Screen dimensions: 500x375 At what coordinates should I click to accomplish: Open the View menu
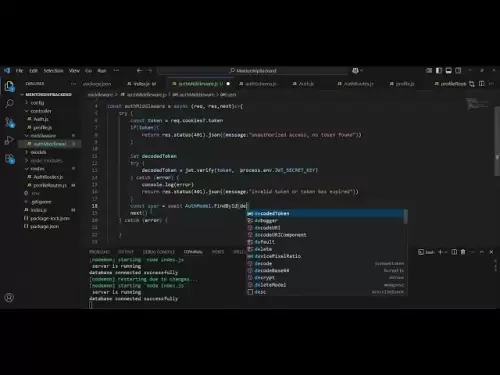[x=74, y=71]
